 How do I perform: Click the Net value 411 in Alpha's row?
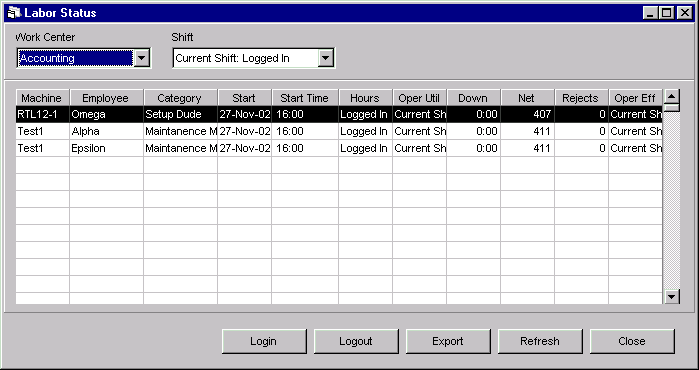[x=527, y=132]
